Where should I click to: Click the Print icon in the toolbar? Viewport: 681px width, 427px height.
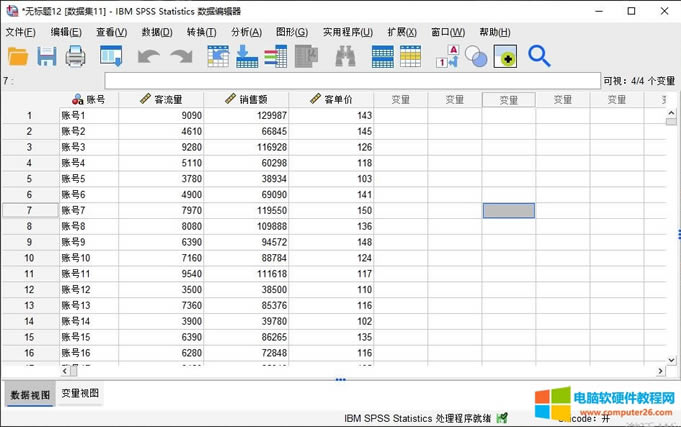coord(76,57)
